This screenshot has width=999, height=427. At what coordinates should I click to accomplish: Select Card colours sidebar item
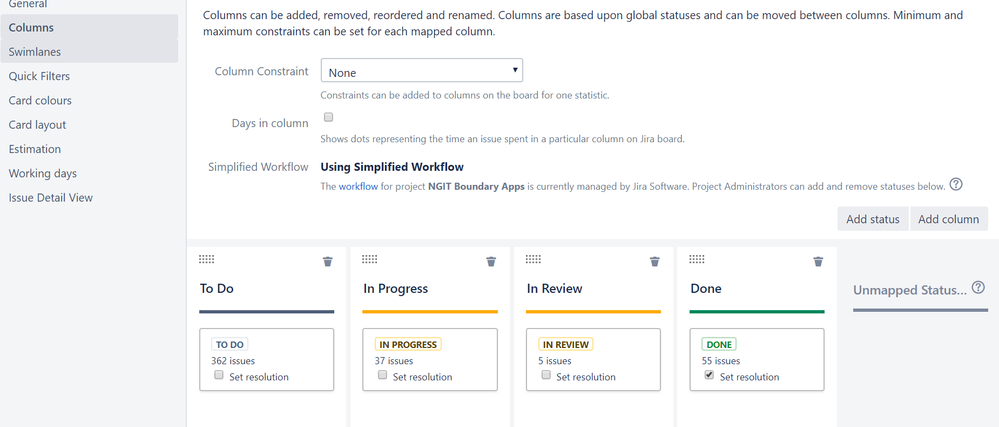89,101
